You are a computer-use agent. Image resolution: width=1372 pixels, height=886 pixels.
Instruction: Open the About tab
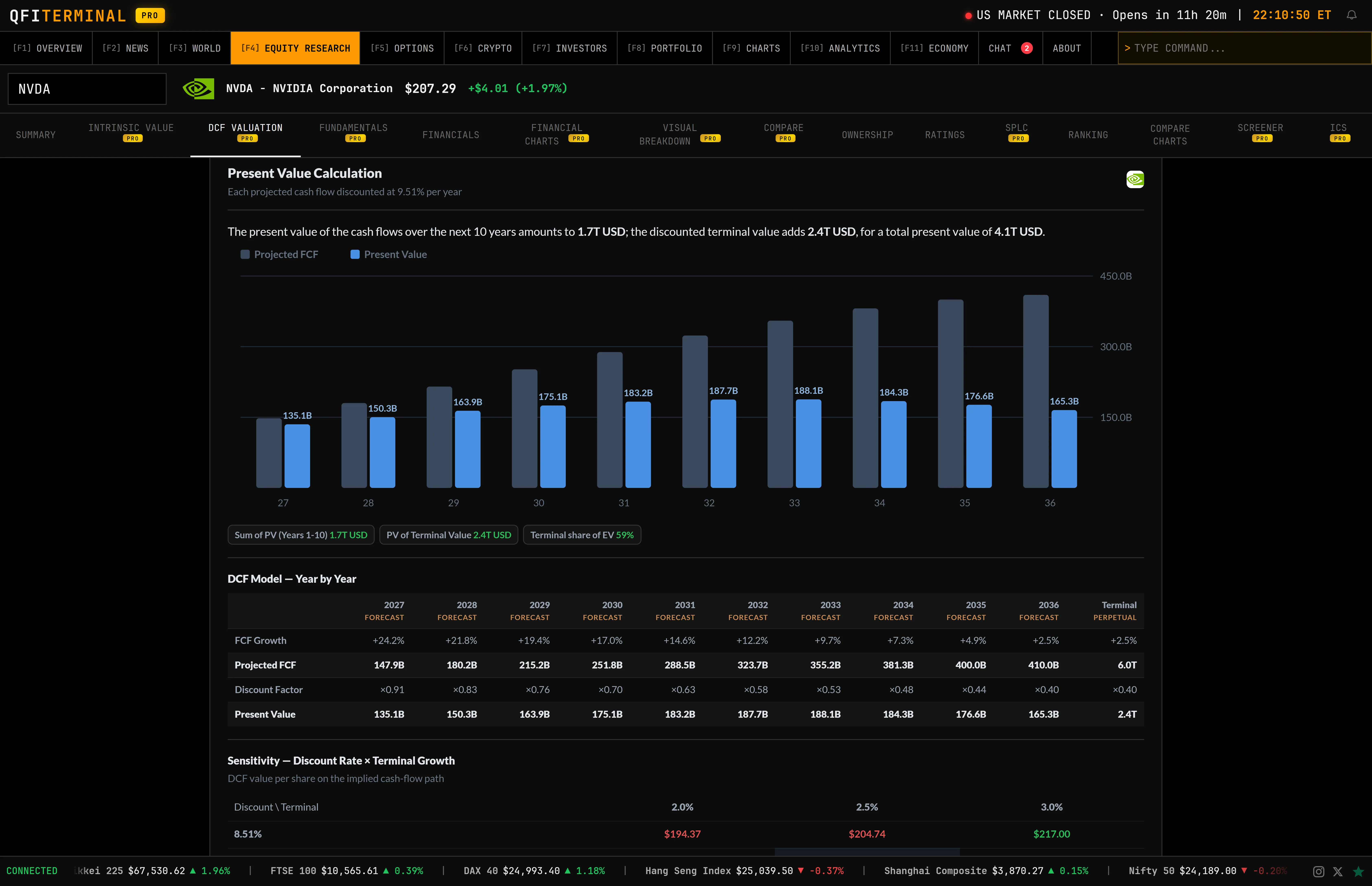(1067, 48)
